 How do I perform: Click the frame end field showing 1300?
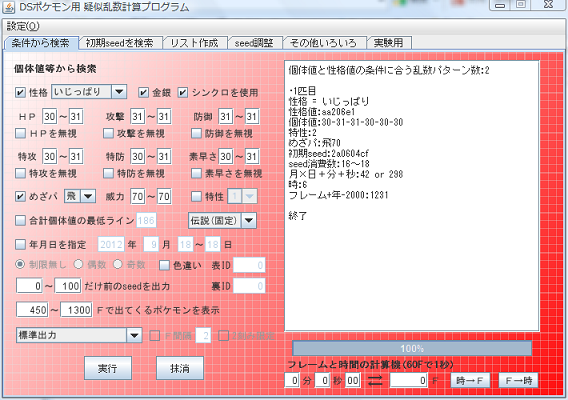click(x=76, y=310)
